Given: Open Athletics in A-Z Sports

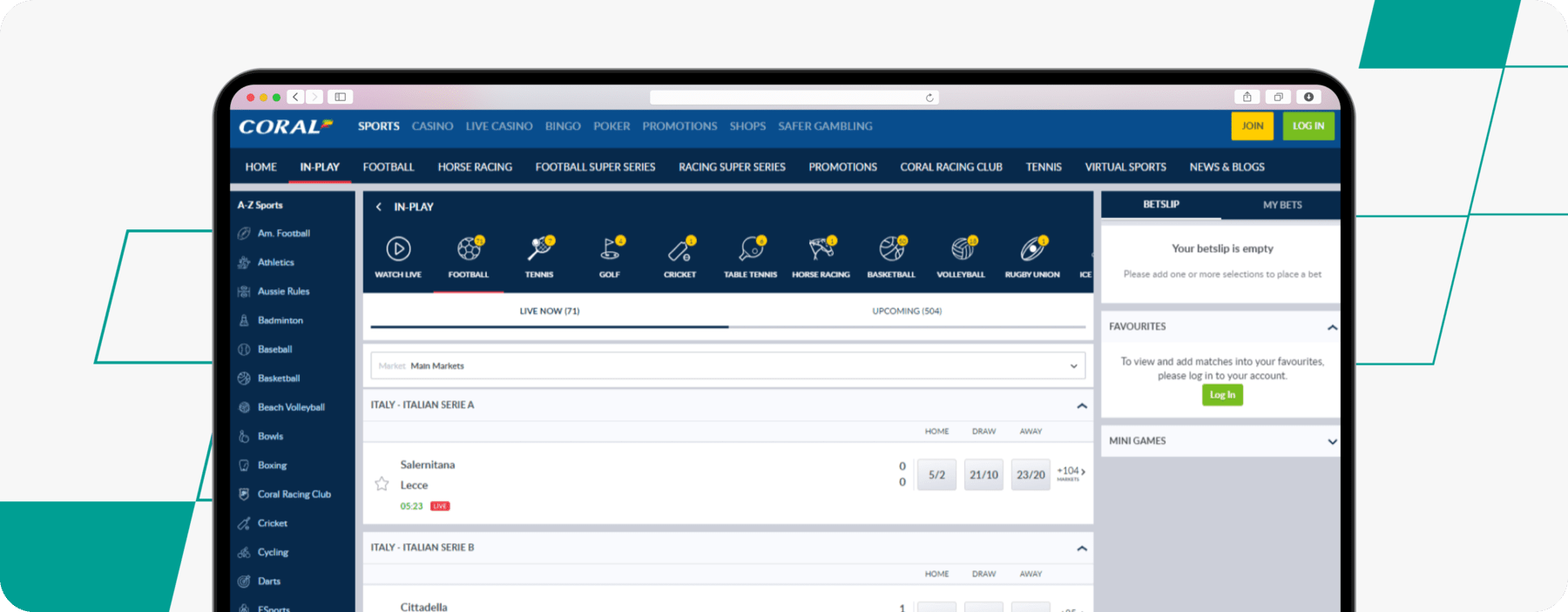Looking at the screenshot, I should tap(275, 262).
